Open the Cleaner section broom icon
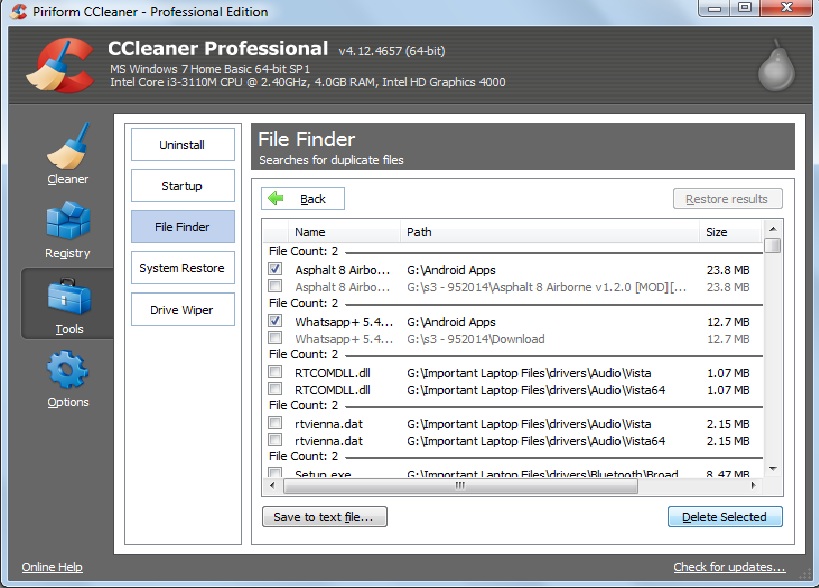 [68, 146]
